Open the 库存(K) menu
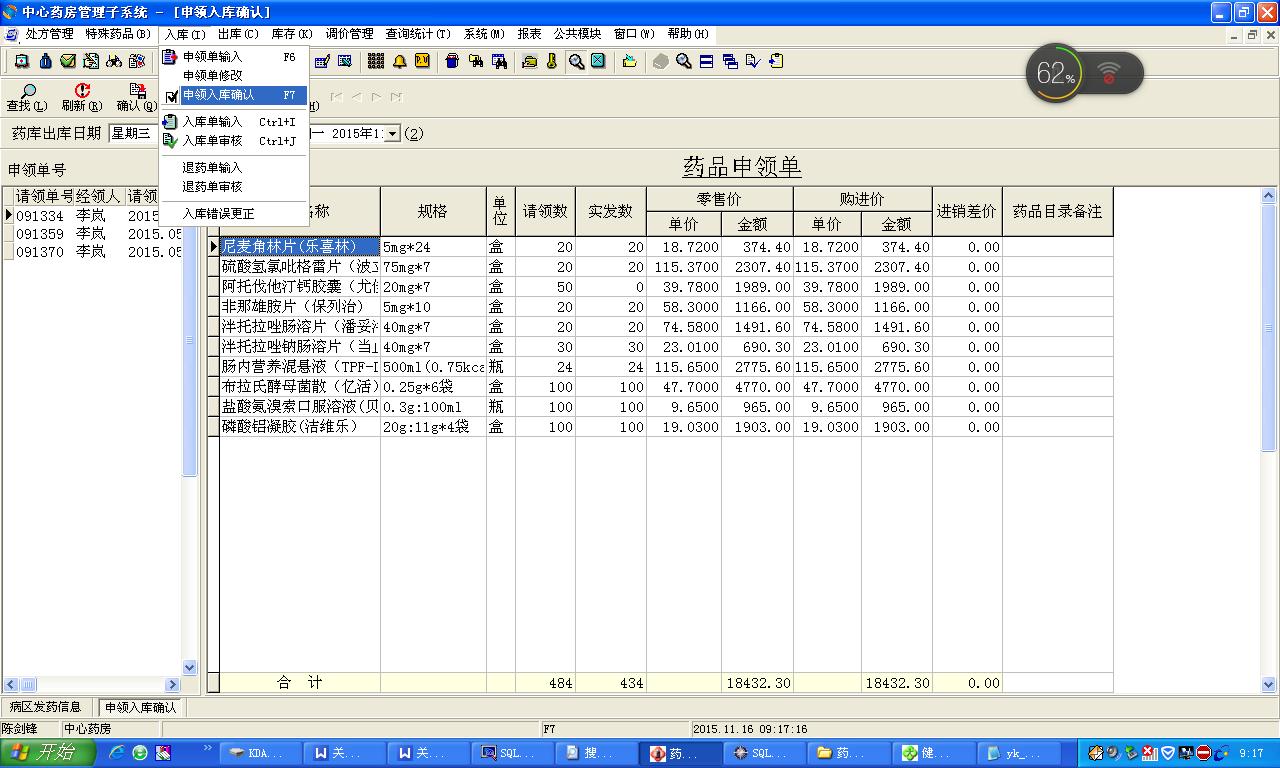The width and height of the screenshot is (1280, 768). click(x=292, y=34)
